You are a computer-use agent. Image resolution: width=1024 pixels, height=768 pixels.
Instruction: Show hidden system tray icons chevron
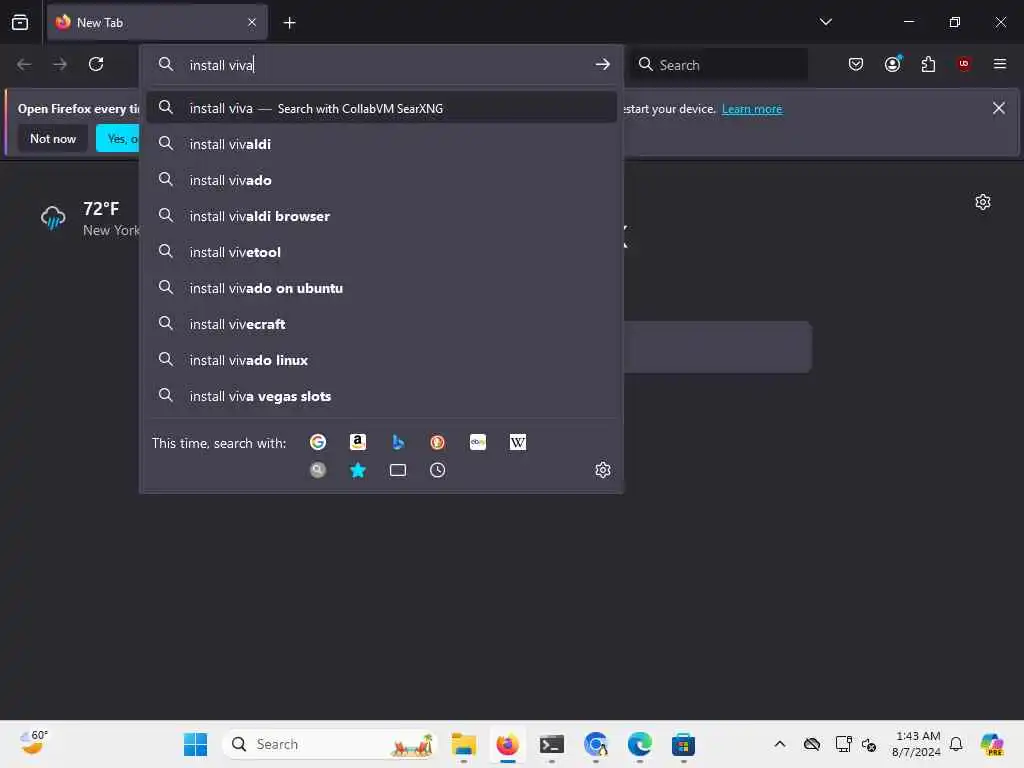point(780,744)
